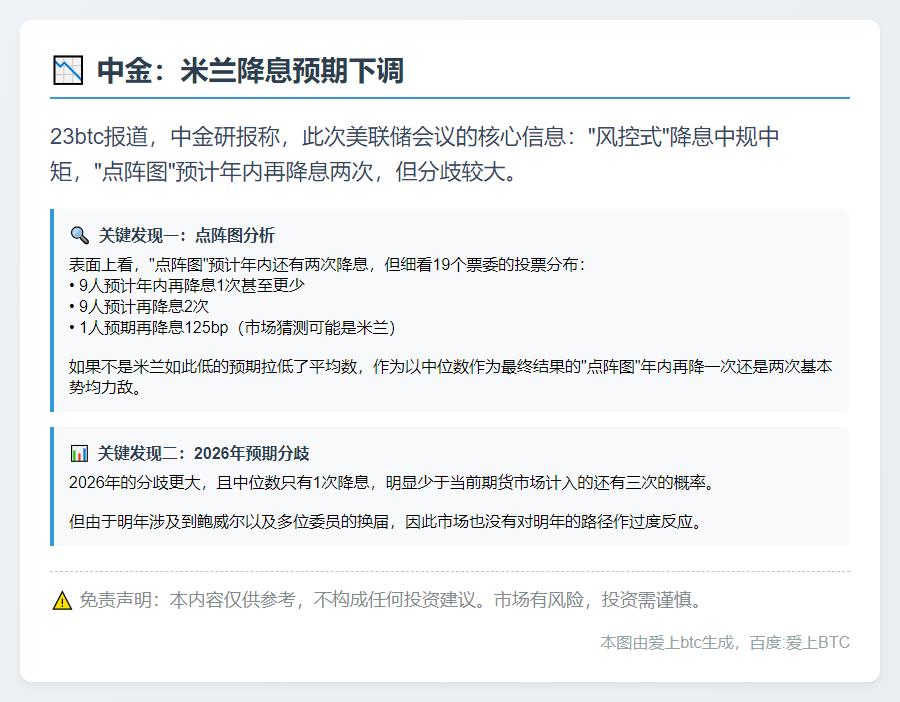Image resolution: width=900 pixels, height=702 pixels.
Task: Click the bullet mentioning 米兰 and 125bp
Action: point(230,326)
